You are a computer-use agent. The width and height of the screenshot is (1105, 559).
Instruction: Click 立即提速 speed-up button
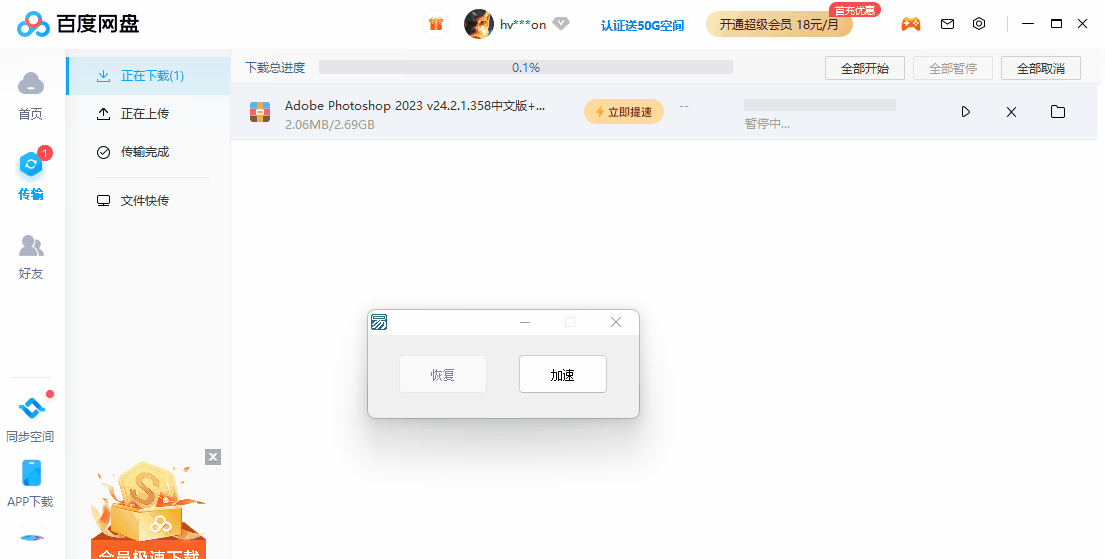pos(624,111)
